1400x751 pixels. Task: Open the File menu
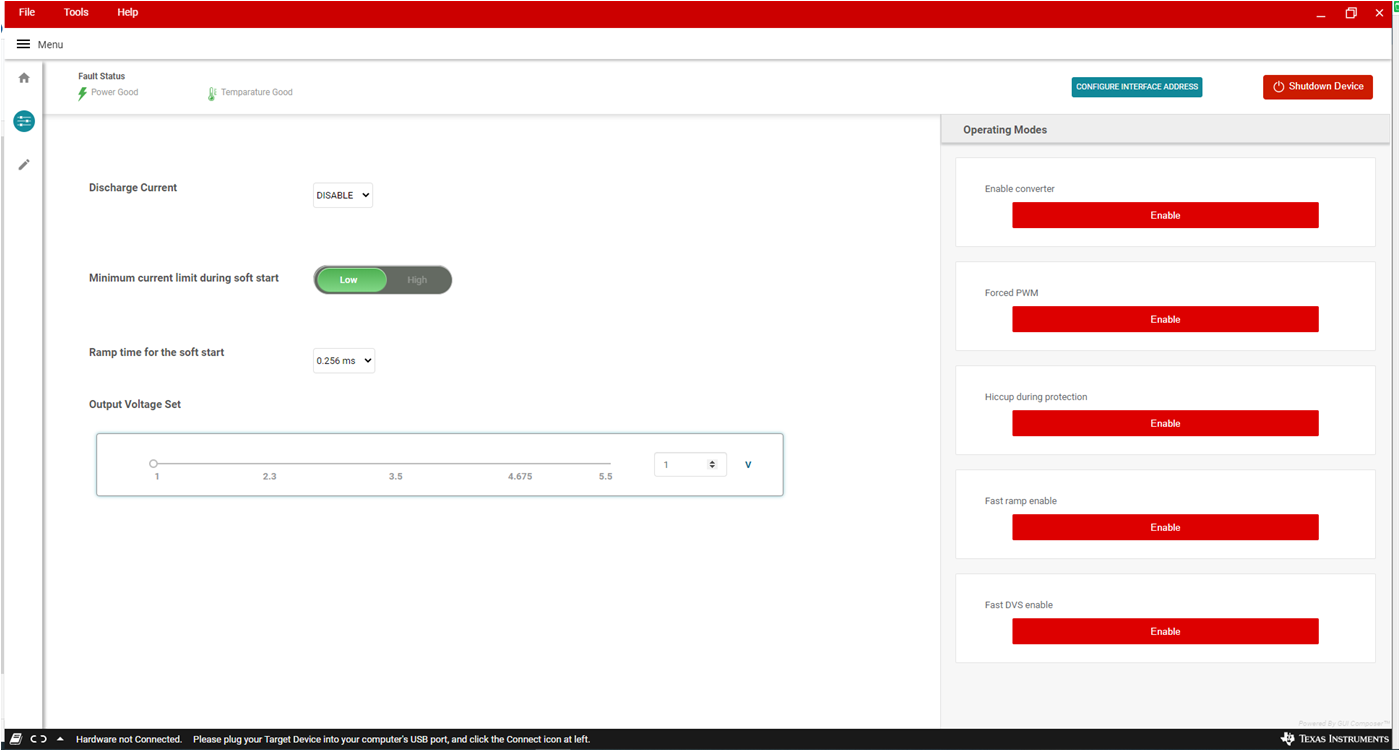point(27,12)
